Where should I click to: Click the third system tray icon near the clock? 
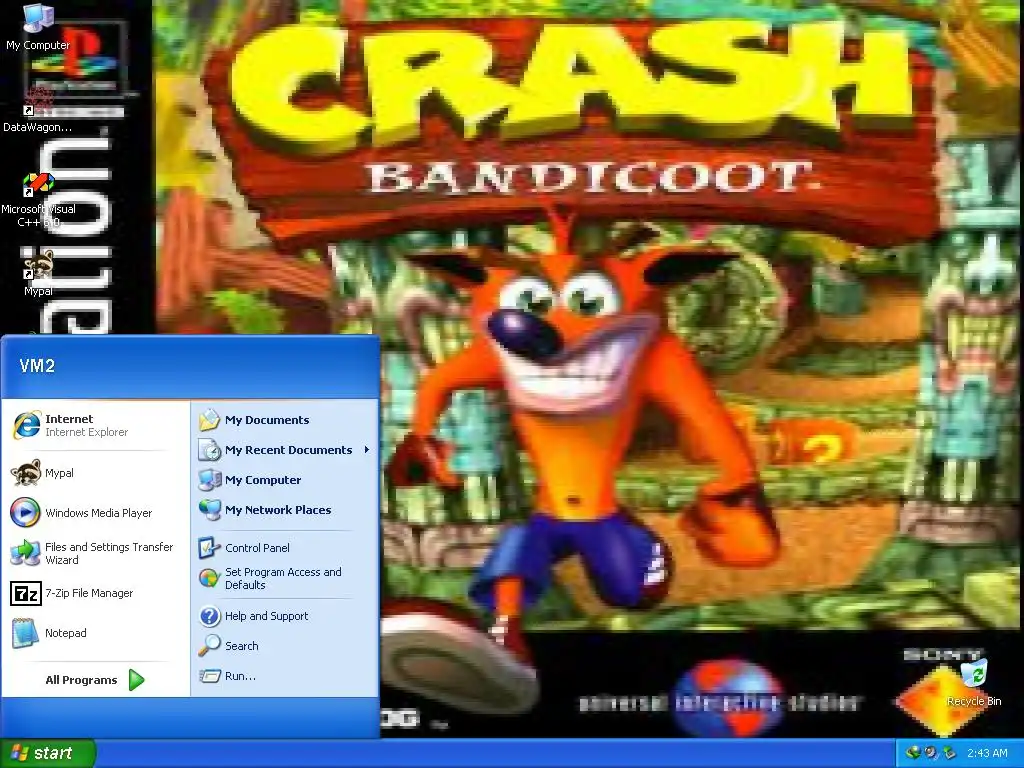pyautogui.click(x=949, y=753)
